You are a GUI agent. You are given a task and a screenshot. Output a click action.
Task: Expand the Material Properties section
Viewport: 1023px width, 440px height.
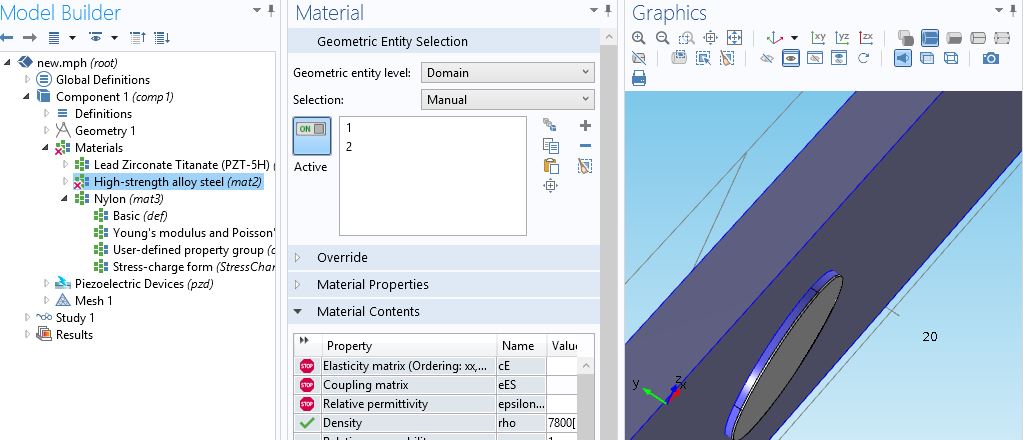372,285
